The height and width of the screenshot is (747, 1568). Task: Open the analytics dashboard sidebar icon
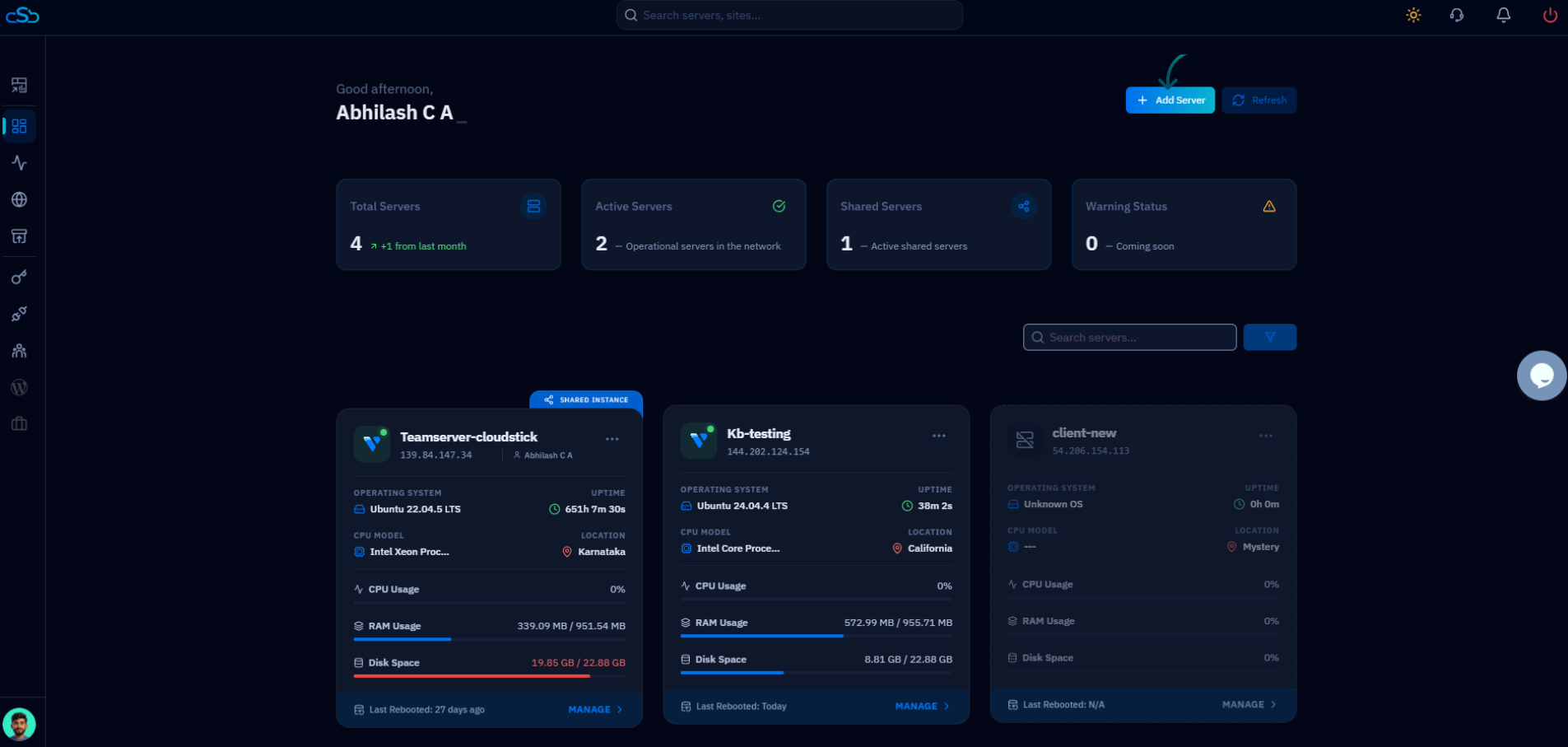click(x=19, y=85)
